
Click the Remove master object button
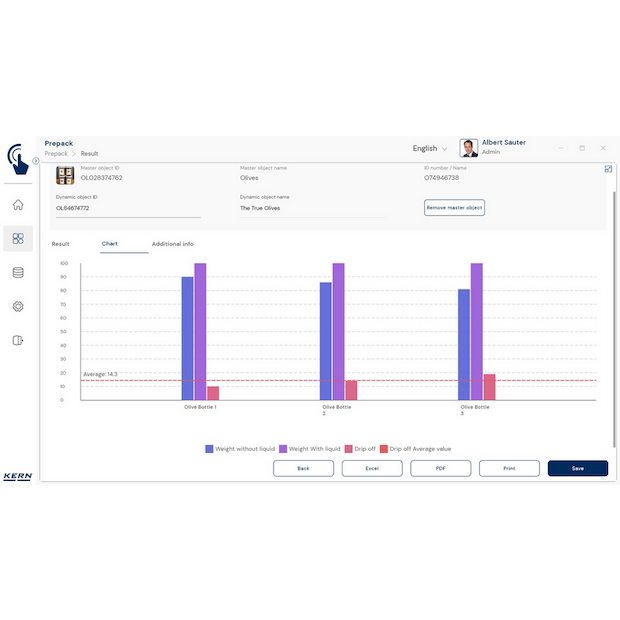[454, 208]
